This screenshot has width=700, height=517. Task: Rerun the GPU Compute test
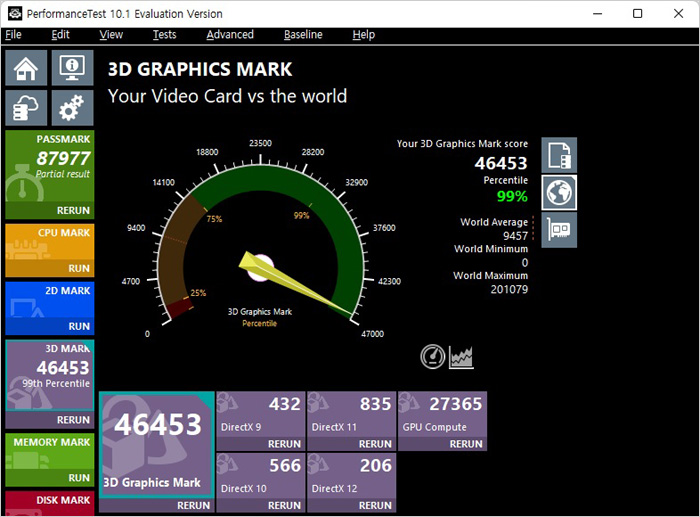point(466,444)
